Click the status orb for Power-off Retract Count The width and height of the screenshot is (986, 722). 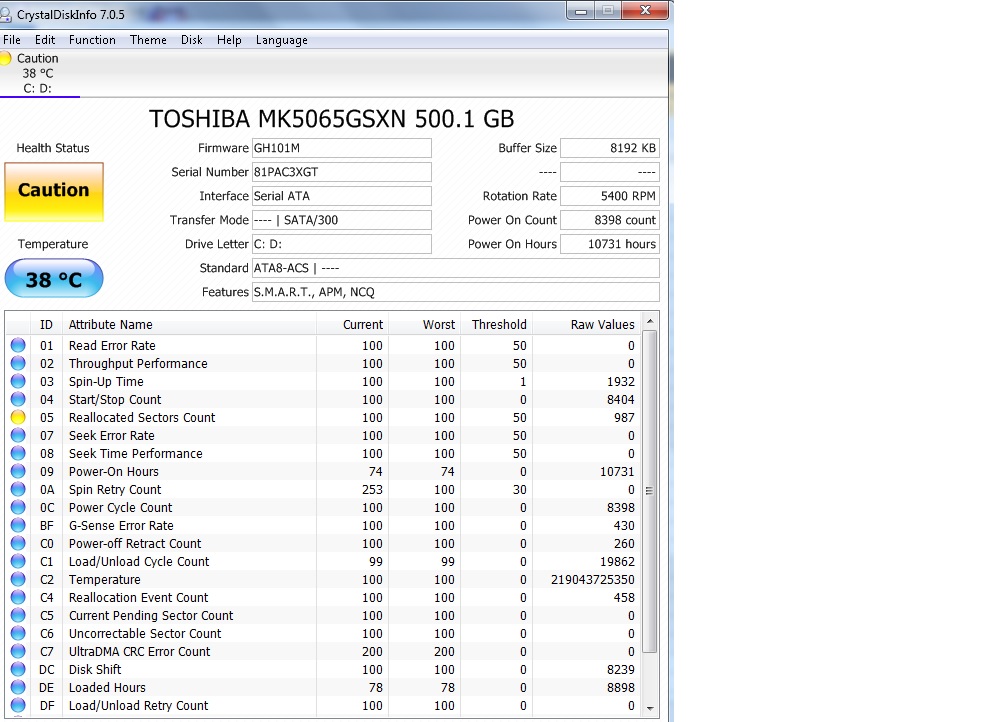pyautogui.click(x=18, y=543)
